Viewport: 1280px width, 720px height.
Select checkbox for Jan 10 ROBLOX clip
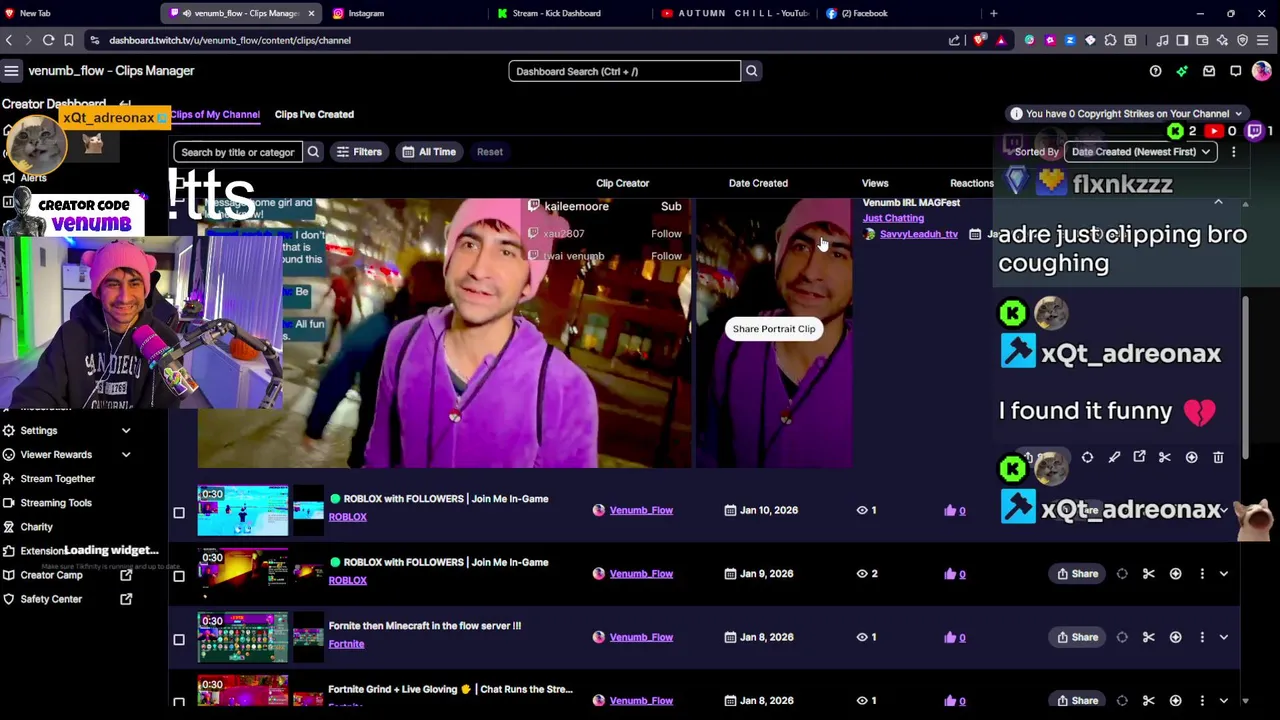click(x=179, y=513)
